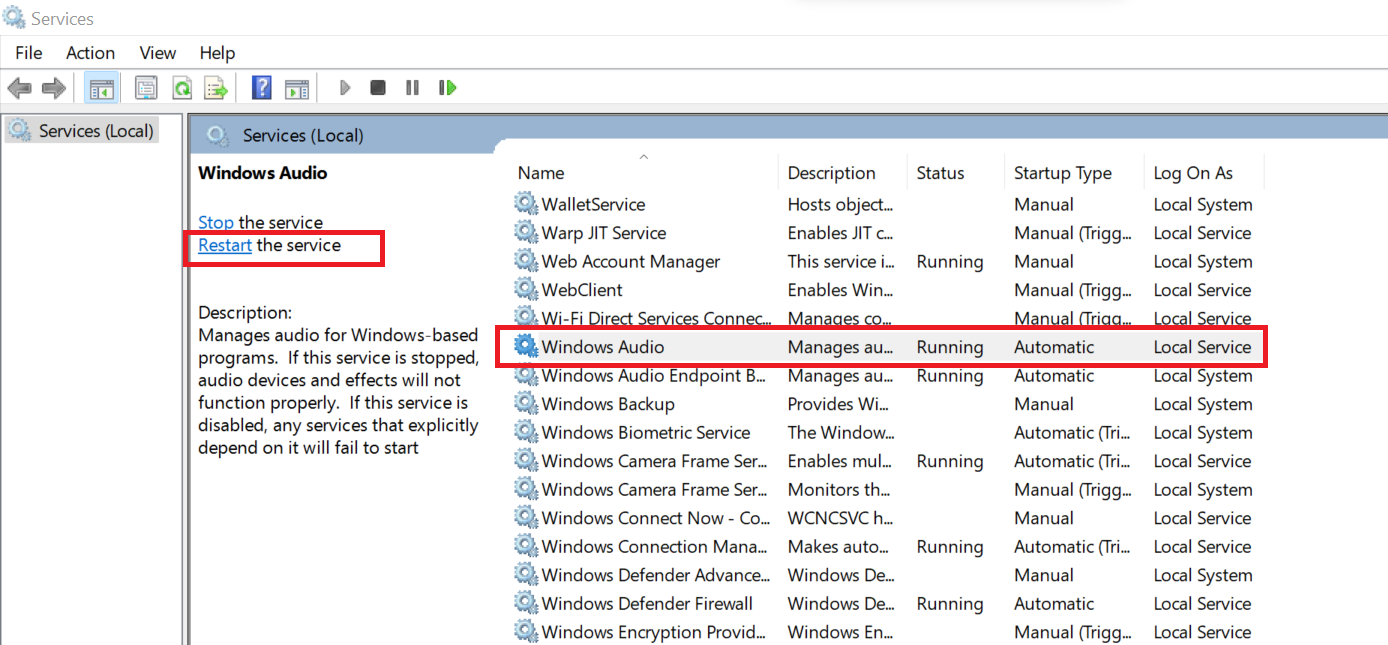Open the File menu
The height and width of the screenshot is (645, 1388).
pos(28,53)
